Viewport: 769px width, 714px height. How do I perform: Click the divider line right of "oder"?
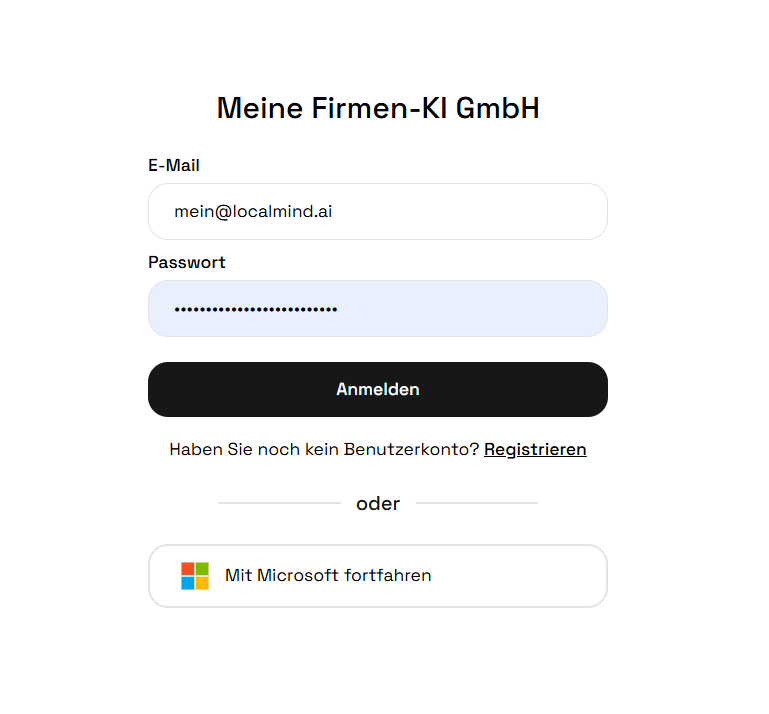[476, 503]
